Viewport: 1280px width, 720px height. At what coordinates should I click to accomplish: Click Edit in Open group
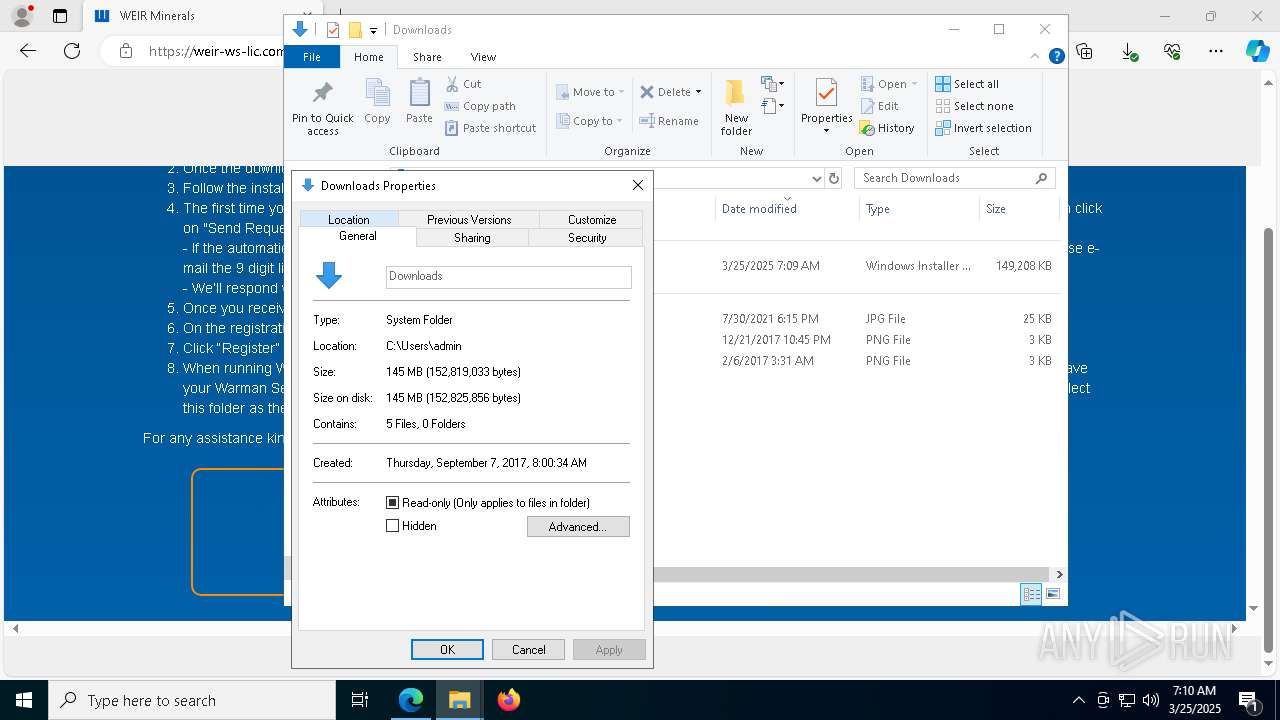coord(879,106)
